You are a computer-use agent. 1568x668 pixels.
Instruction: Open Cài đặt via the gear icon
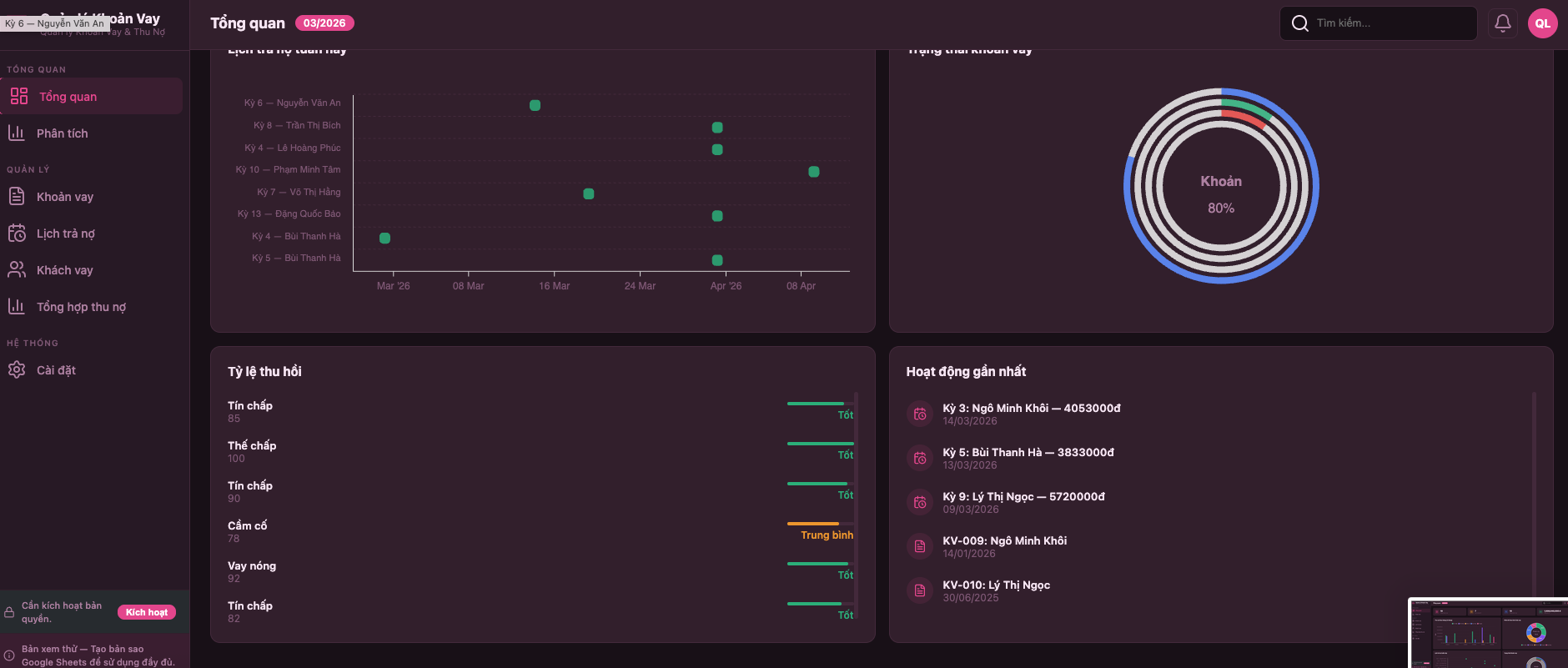click(x=17, y=369)
